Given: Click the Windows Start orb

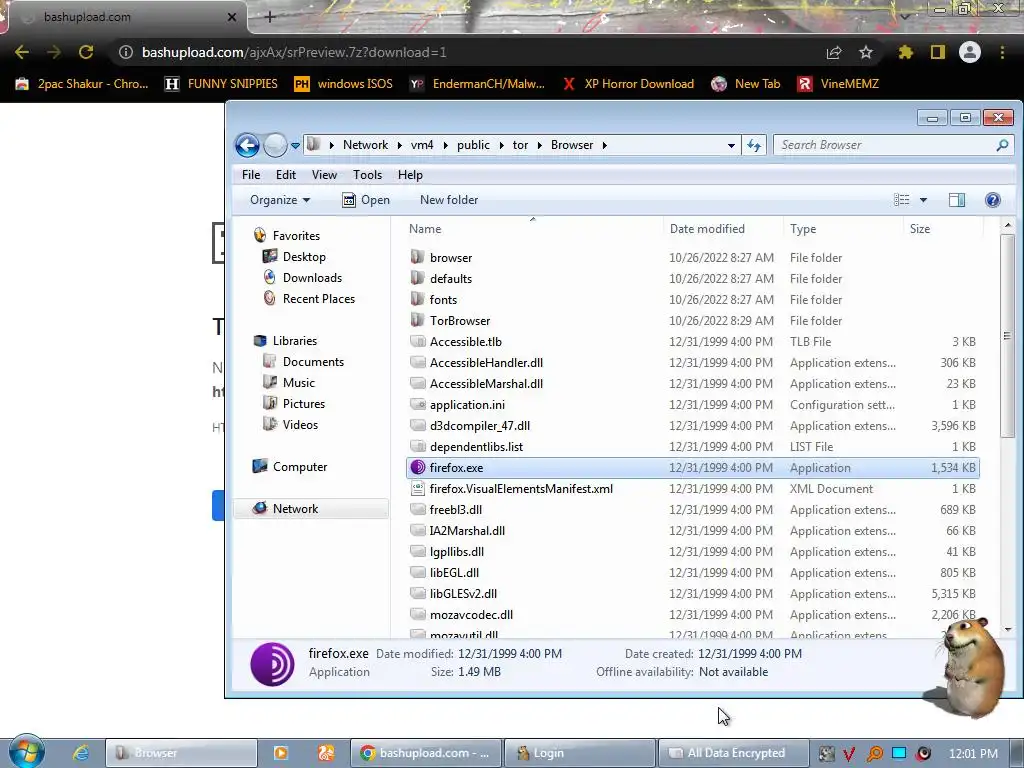Looking at the screenshot, I should click(x=27, y=752).
